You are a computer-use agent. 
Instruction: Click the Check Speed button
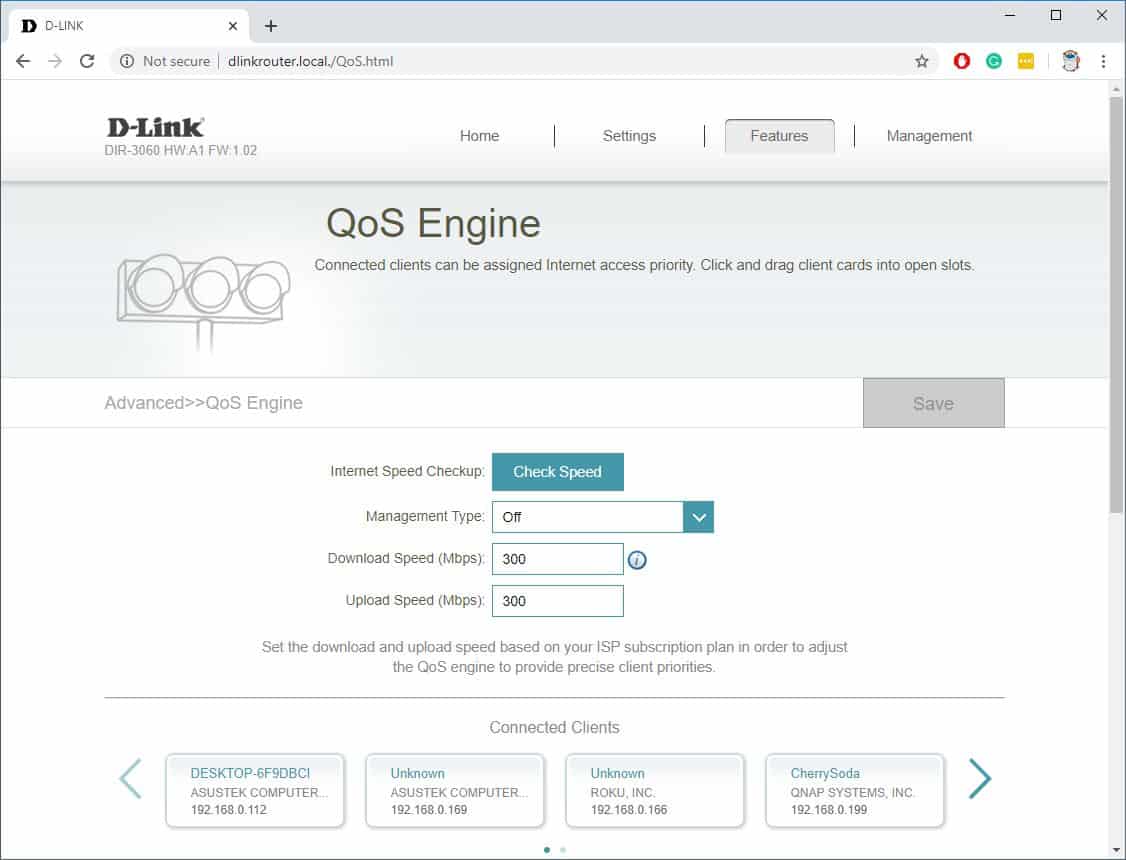[x=557, y=471]
